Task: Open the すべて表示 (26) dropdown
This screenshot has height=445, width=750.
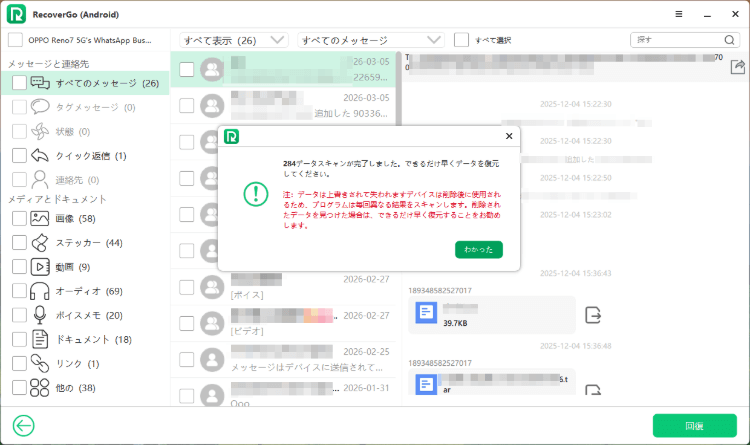Action: [234, 40]
